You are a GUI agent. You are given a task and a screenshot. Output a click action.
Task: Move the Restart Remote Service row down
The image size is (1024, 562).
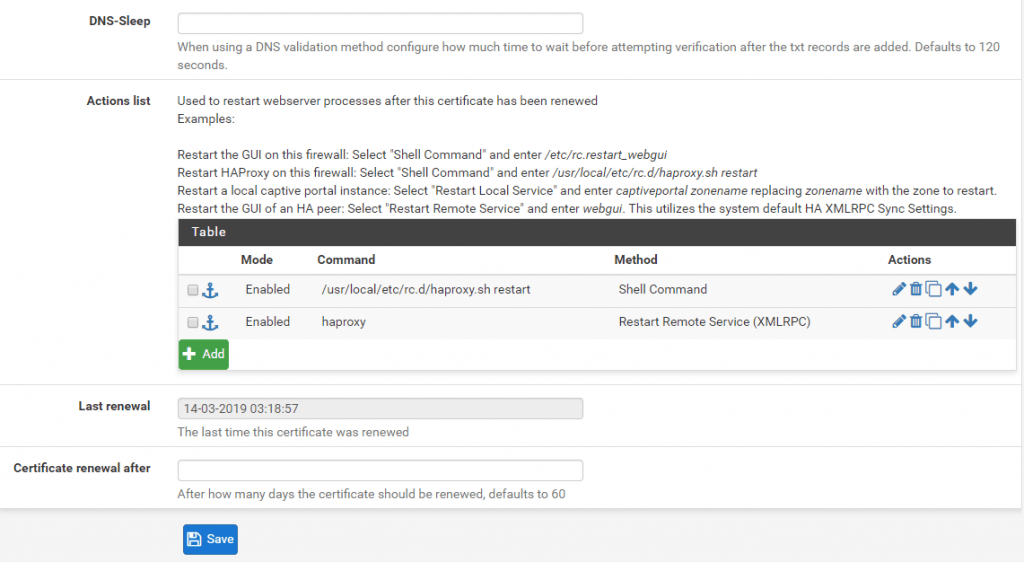970,322
